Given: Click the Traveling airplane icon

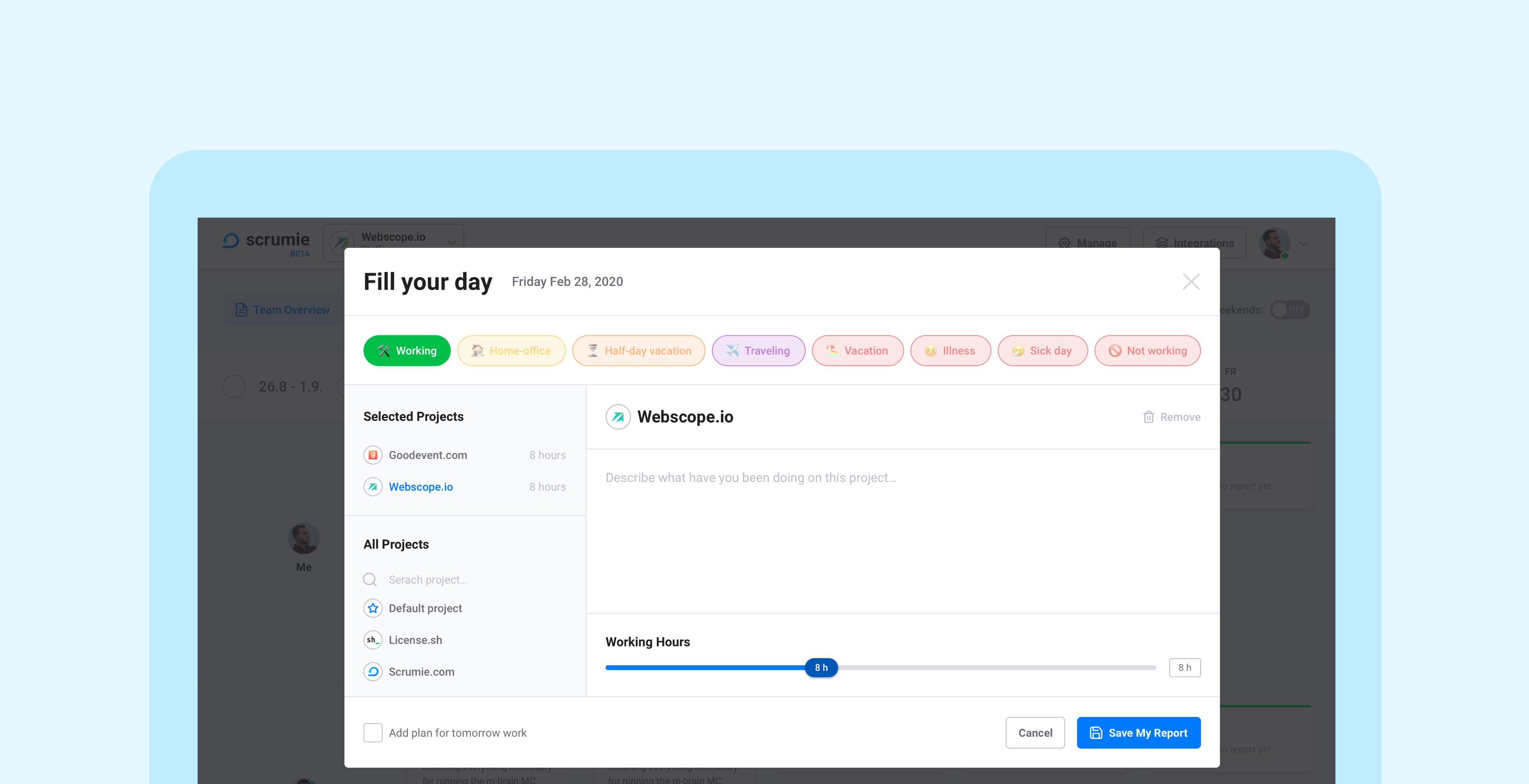Looking at the screenshot, I should pos(733,351).
